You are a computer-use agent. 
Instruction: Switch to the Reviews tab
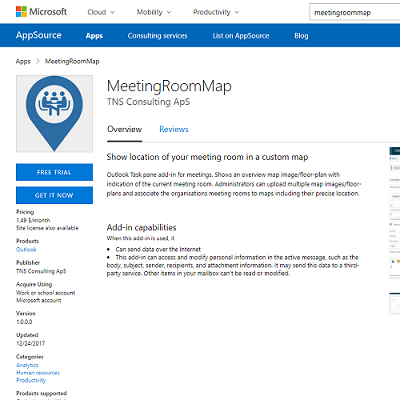coord(174,129)
